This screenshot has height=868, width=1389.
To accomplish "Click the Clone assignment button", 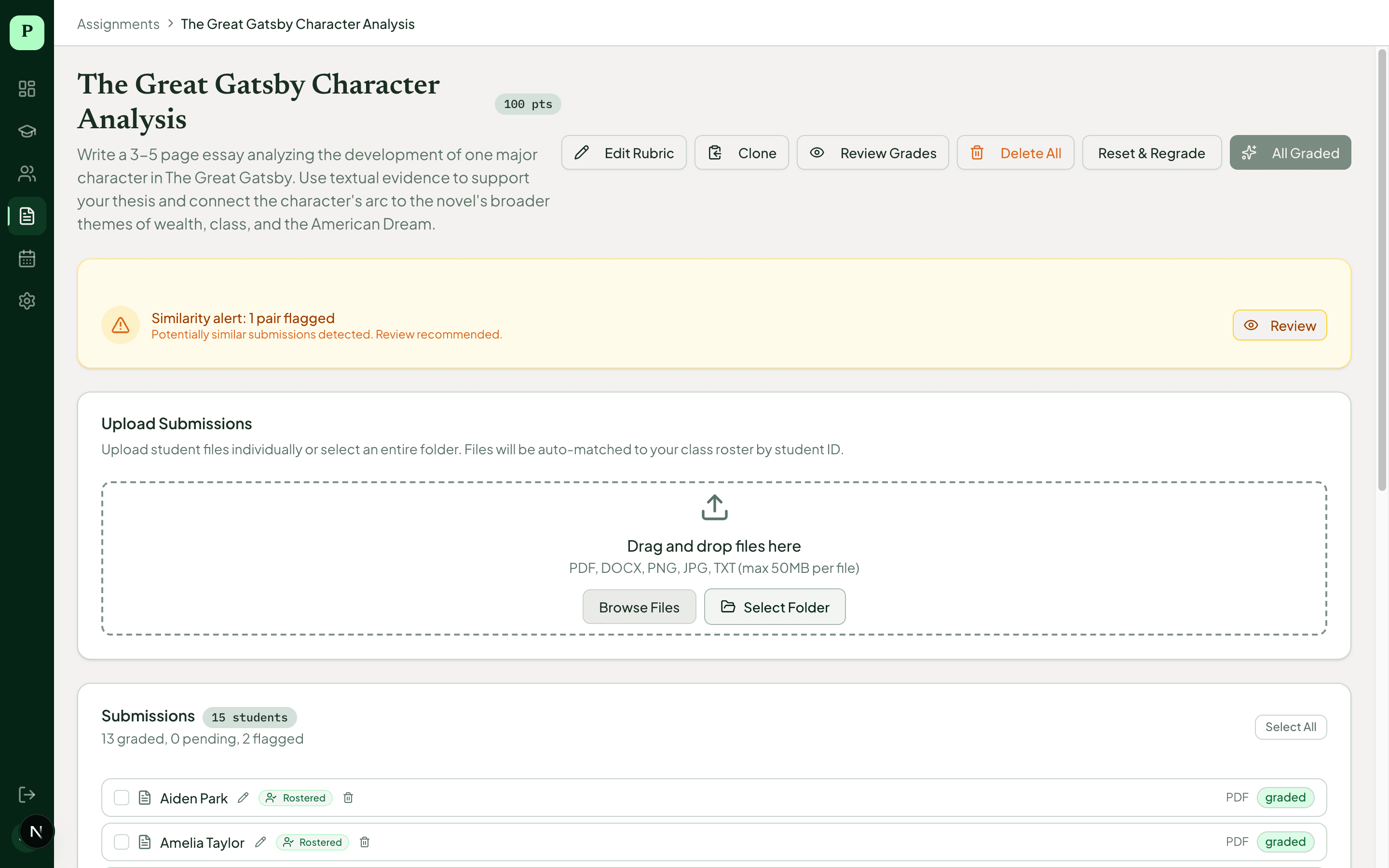I will click(x=742, y=153).
